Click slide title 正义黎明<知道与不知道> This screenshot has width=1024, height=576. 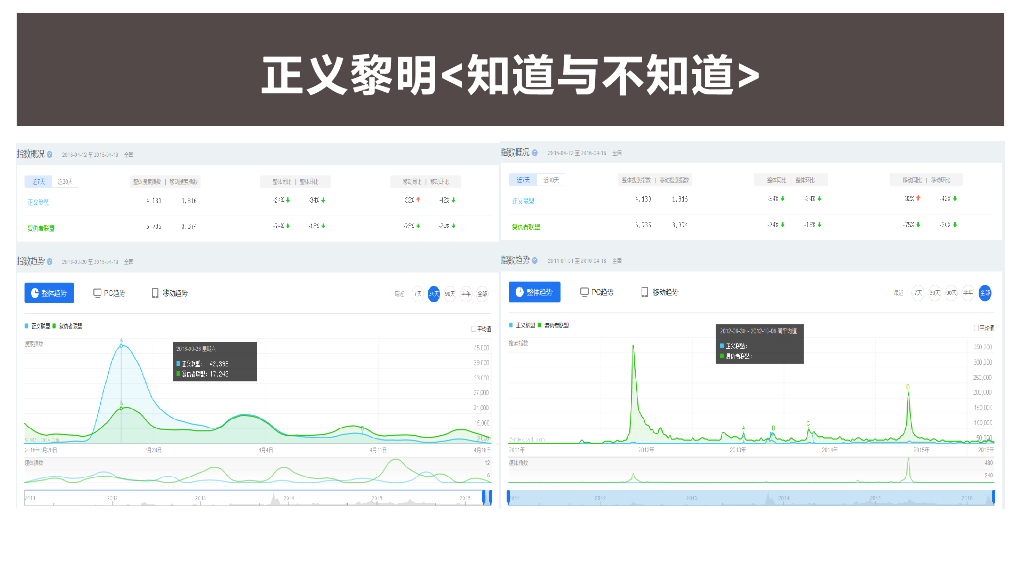tap(510, 75)
